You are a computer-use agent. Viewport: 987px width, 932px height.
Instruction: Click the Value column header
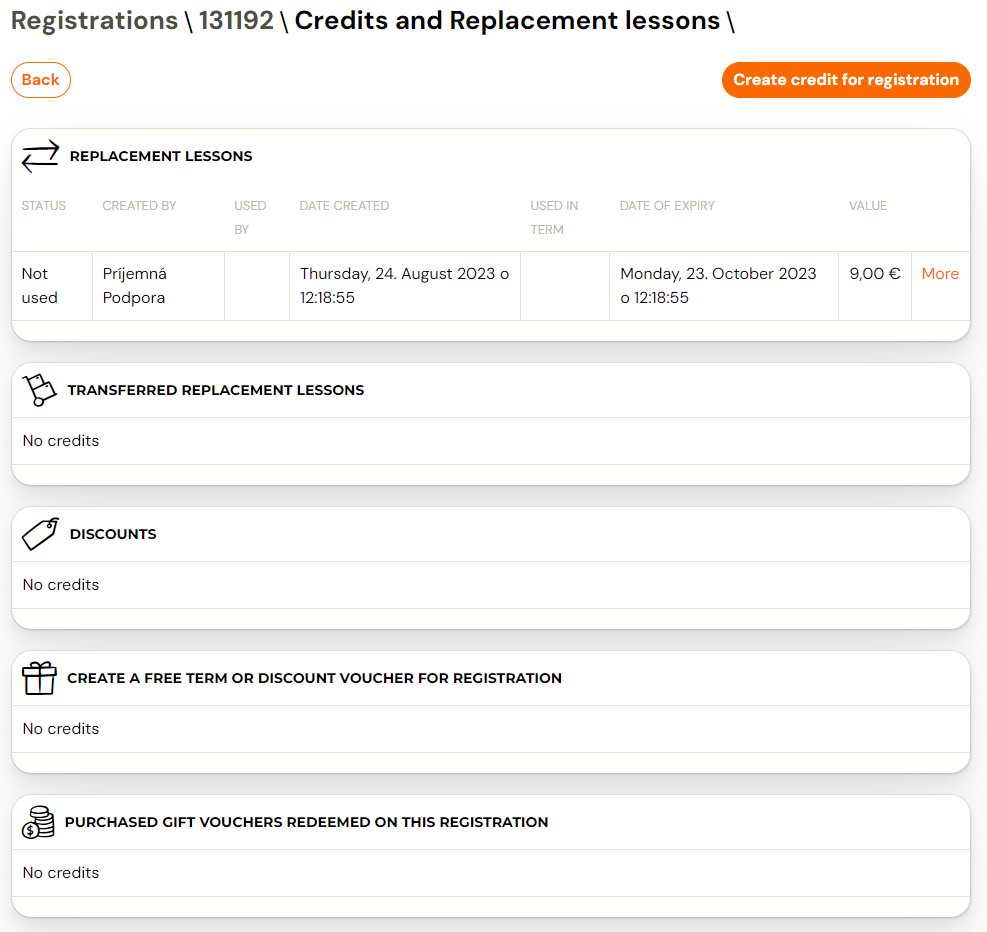pos(868,206)
